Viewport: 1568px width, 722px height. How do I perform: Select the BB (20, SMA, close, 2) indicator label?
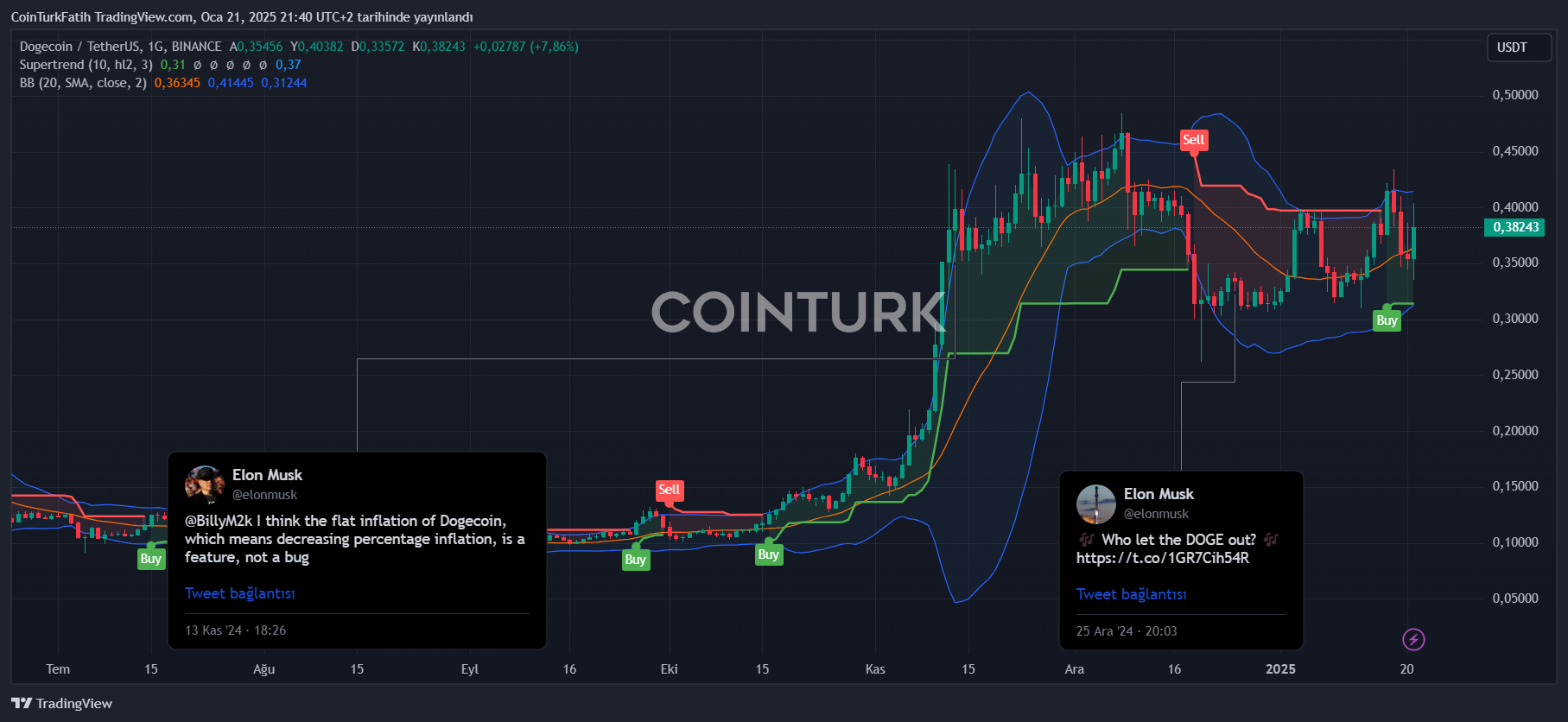tap(83, 83)
